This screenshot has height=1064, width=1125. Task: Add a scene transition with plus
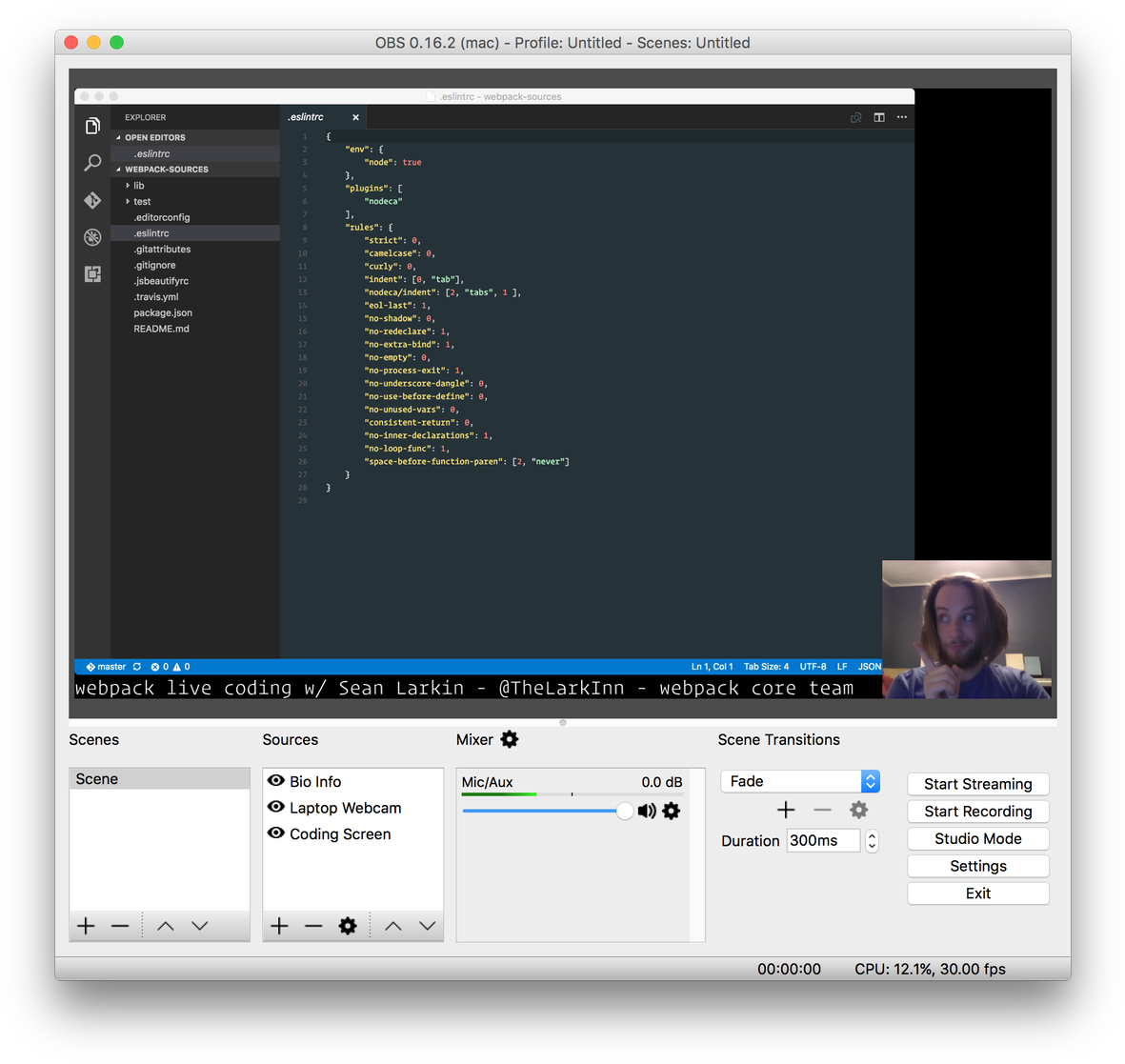tap(786, 810)
